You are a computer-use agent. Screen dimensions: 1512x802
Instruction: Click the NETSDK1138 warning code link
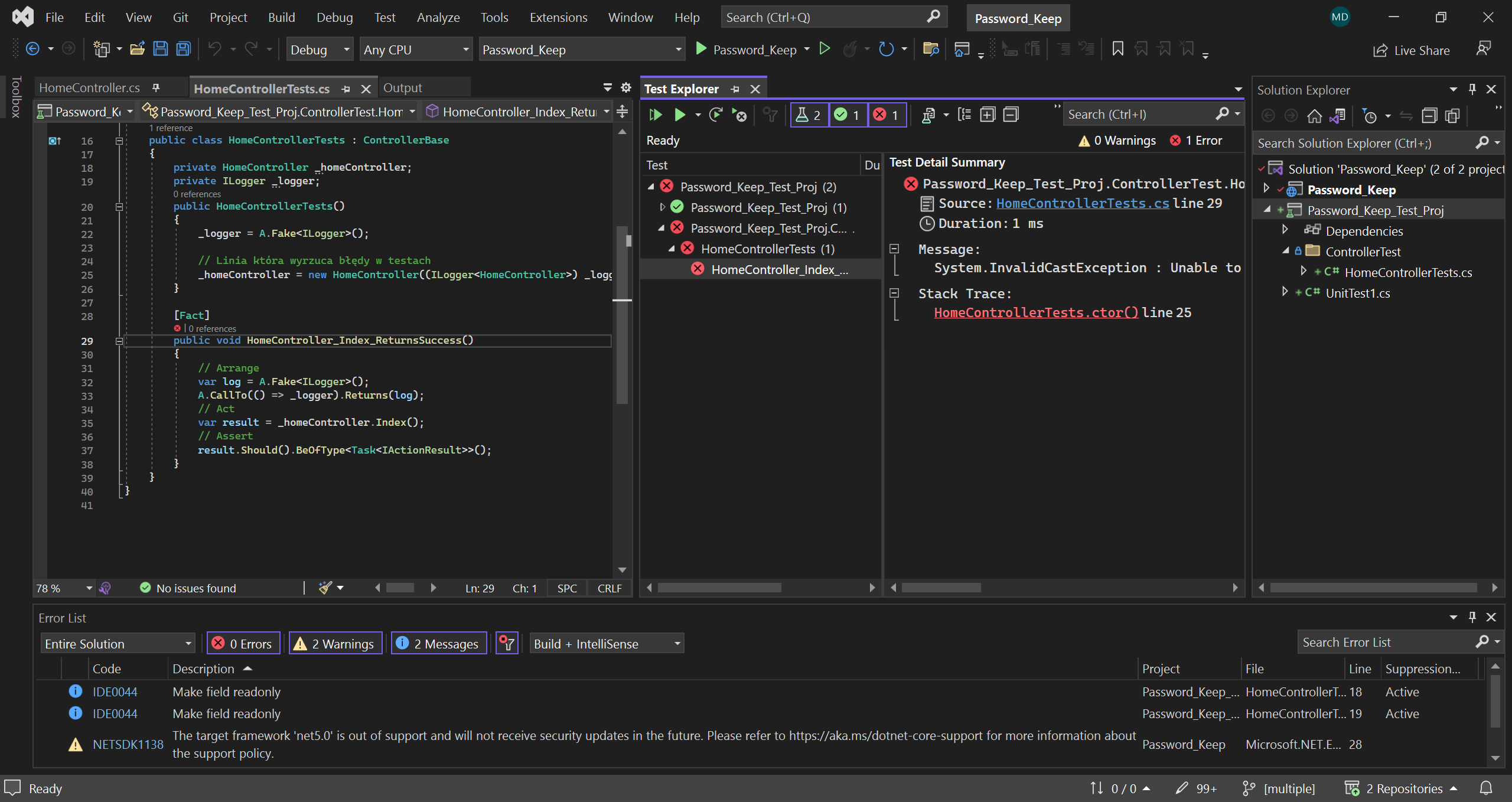click(128, 744)
